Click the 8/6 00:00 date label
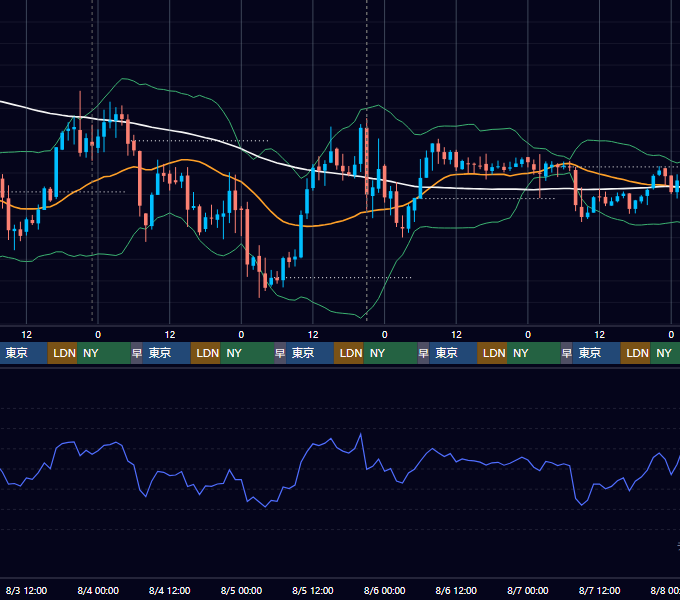This screenshot has width=680, height=600. coord(385,590)
